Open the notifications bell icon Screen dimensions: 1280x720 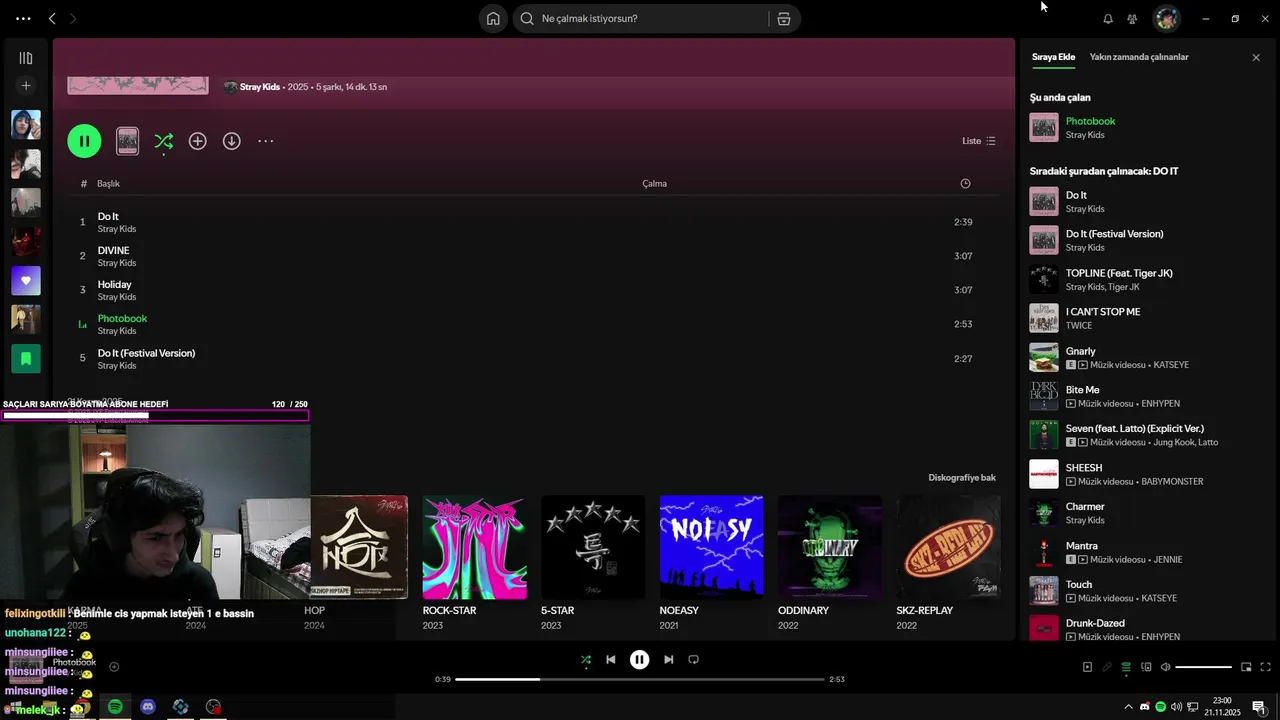(1108, 18)
